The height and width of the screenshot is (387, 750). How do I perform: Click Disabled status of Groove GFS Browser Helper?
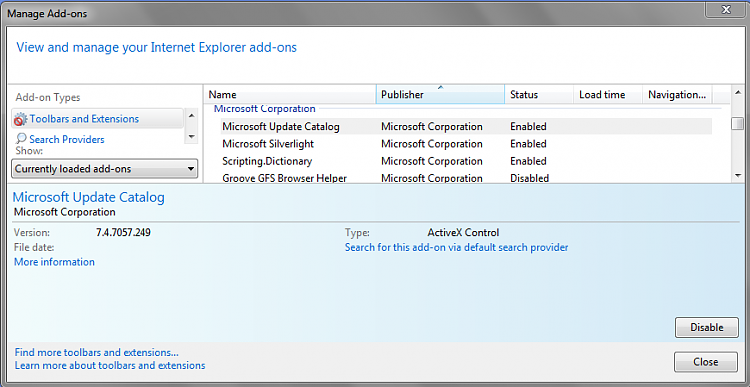tap(529, 178)
